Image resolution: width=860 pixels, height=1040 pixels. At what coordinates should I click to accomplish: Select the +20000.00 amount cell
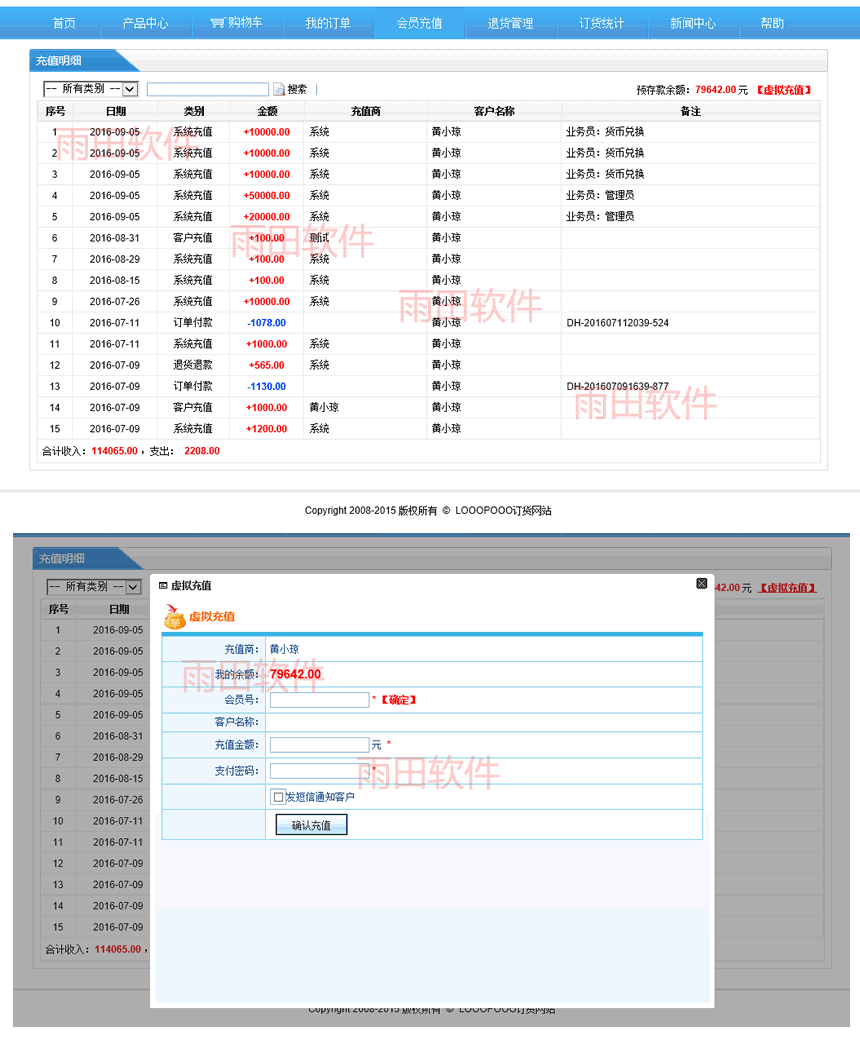pyautogui.click(x=267, y=217)
